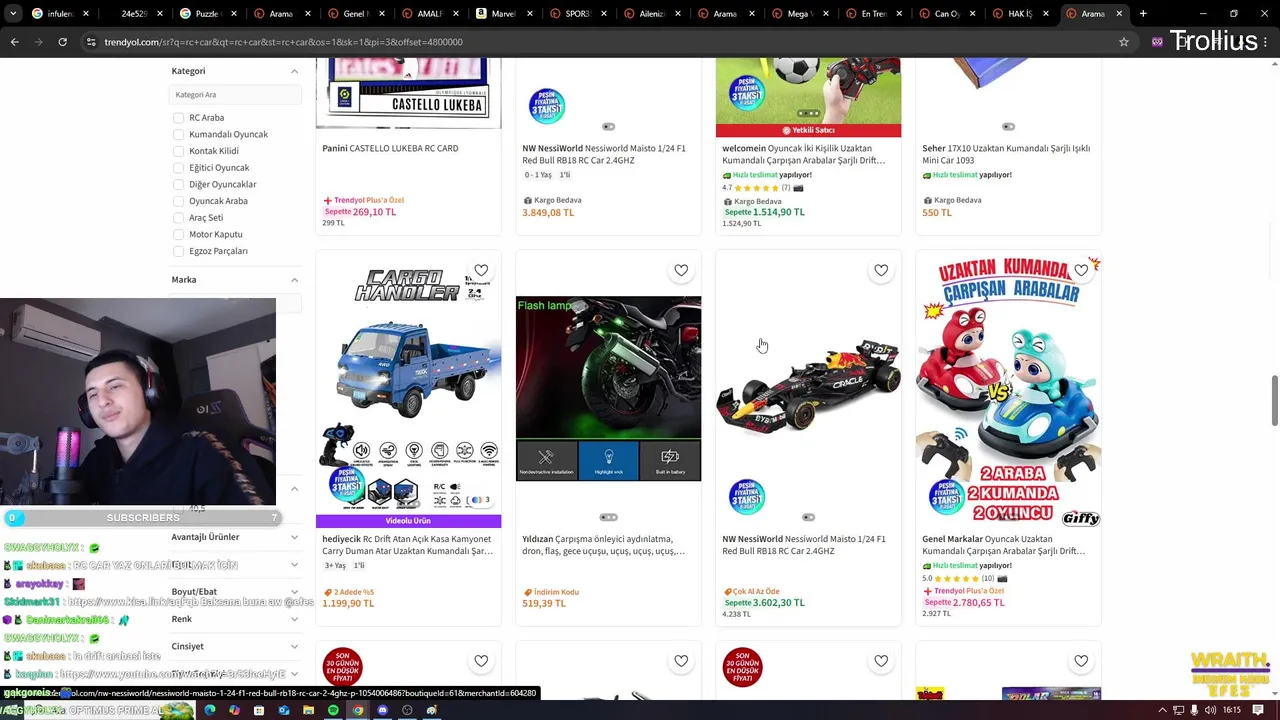Select the Diğer Oyuncaklar checkbox
This screenshot has width=1280, height=720.
tap(178, 184)
